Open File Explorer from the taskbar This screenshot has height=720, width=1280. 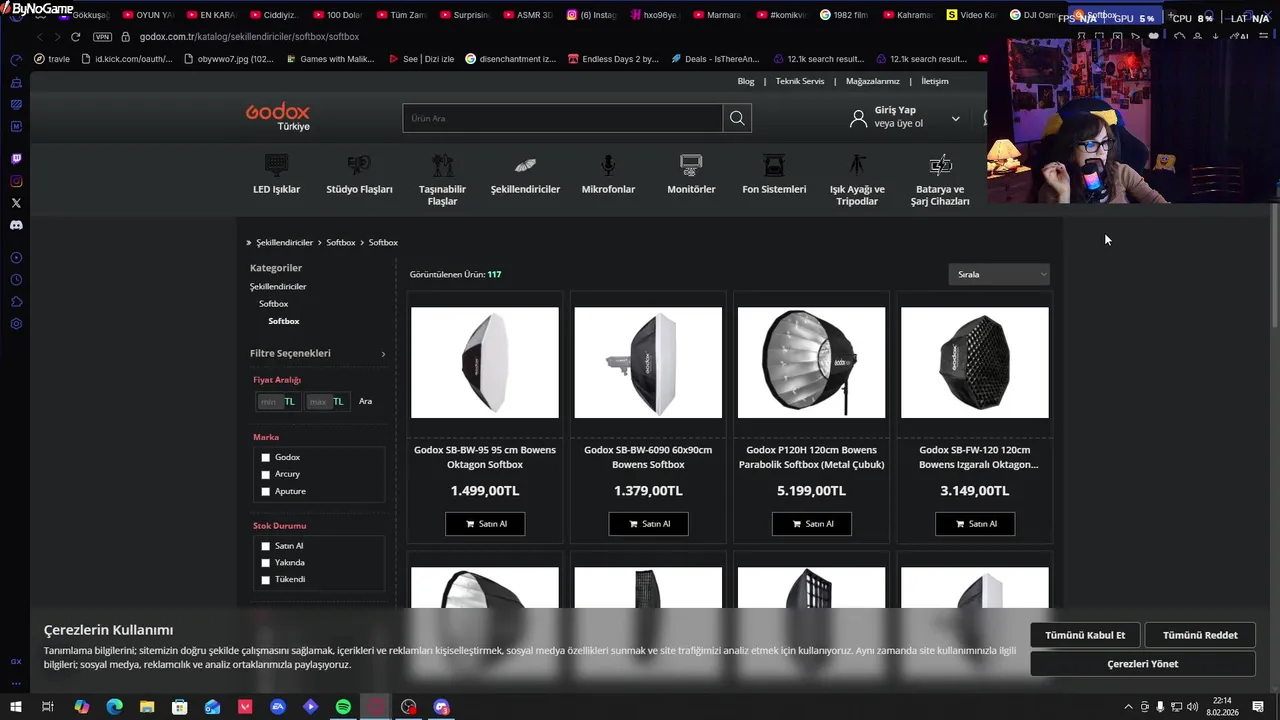[x=147, y=707]
